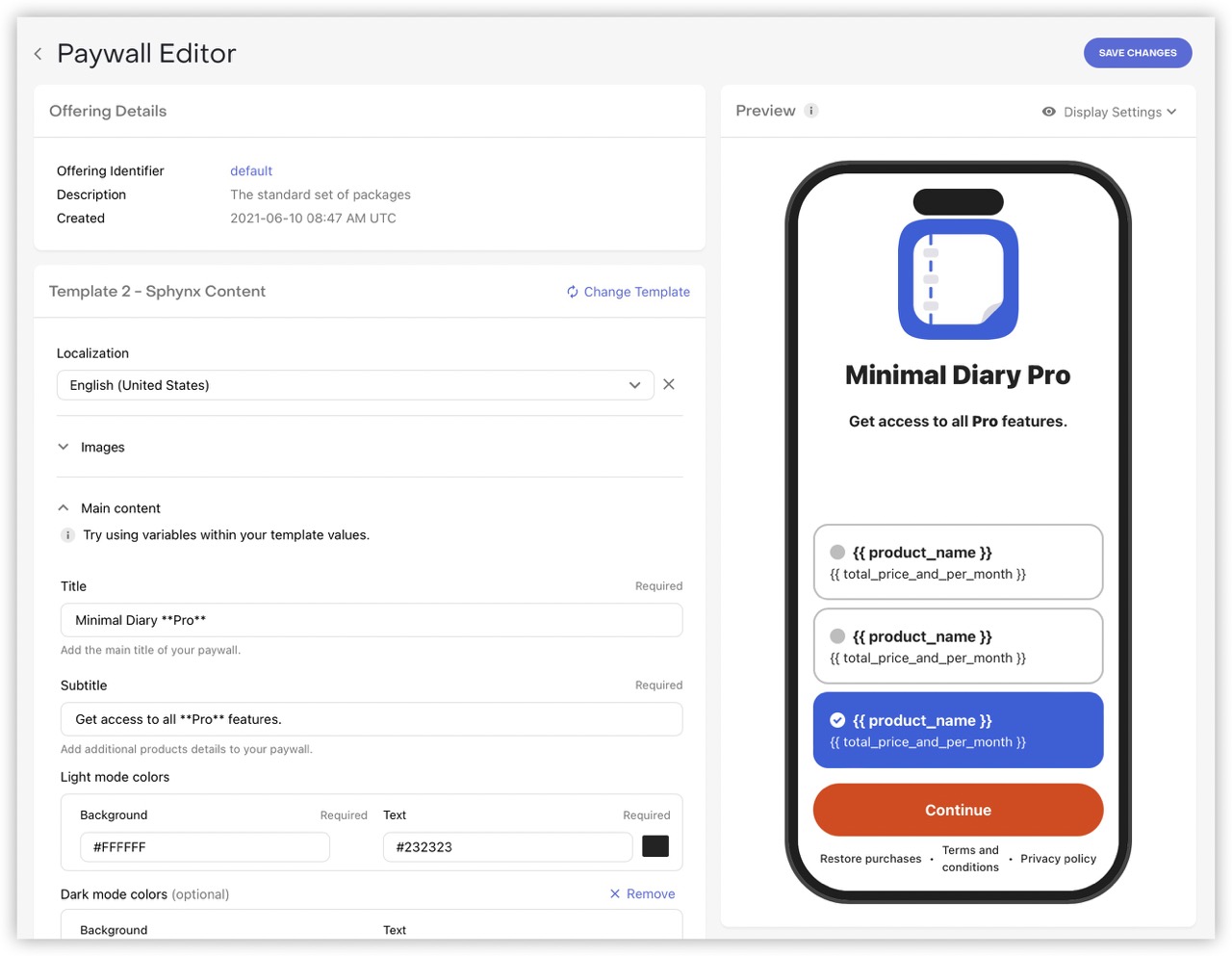
Task: Click Restore purchases in the preview
Action: click(x=871, y=859)
